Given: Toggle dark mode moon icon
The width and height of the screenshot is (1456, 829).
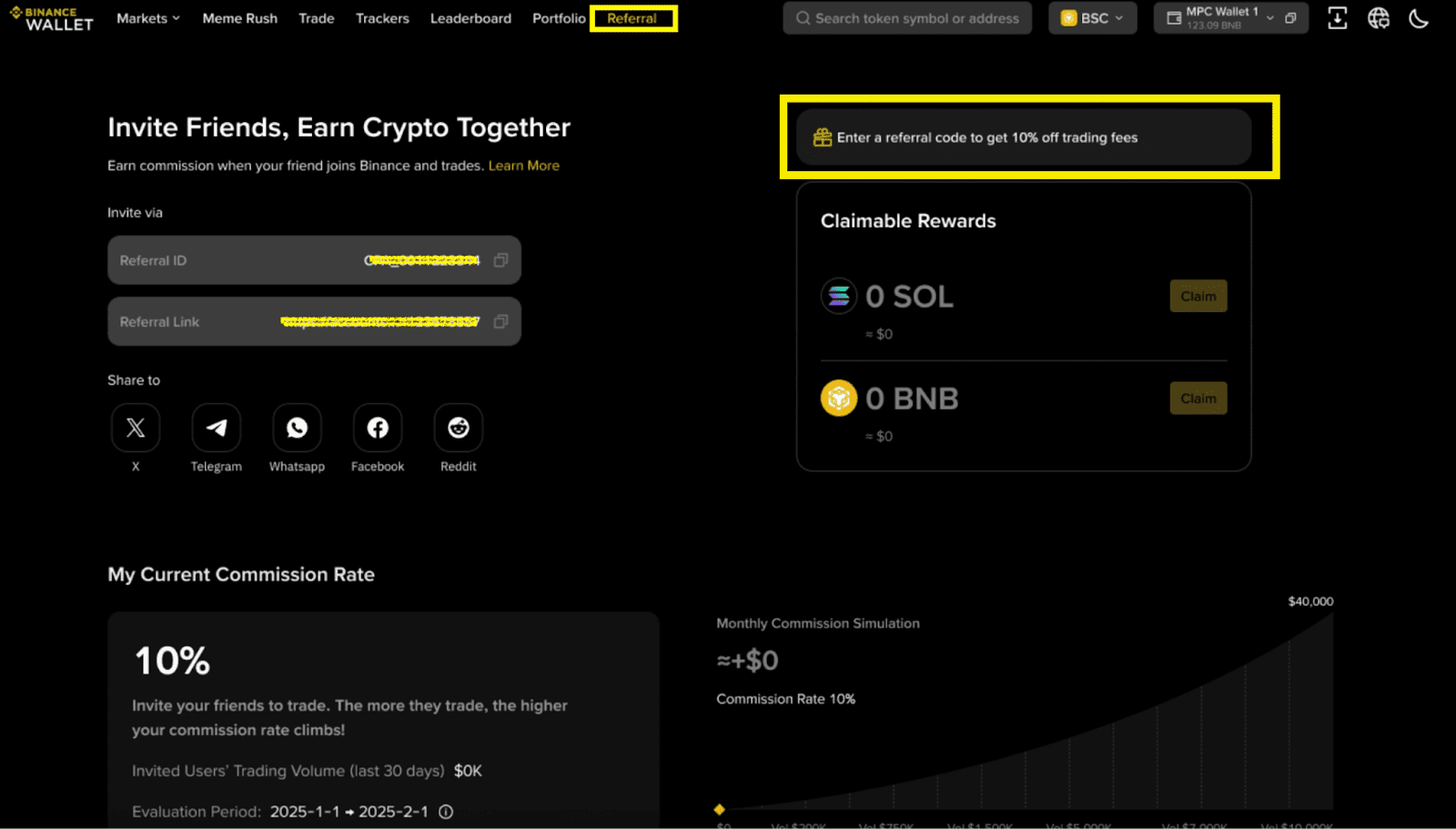Looking at the screenshot, I should point(1419,18).
